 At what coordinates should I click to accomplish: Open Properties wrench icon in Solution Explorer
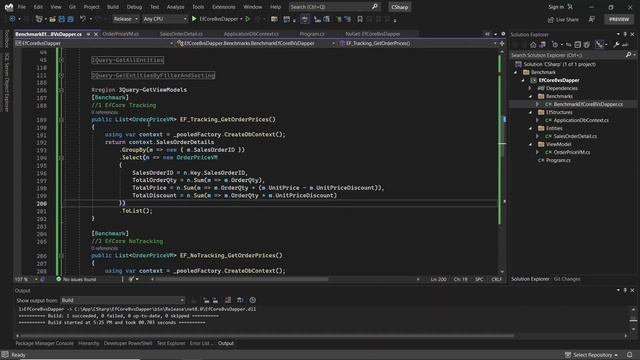click(616, 44)
